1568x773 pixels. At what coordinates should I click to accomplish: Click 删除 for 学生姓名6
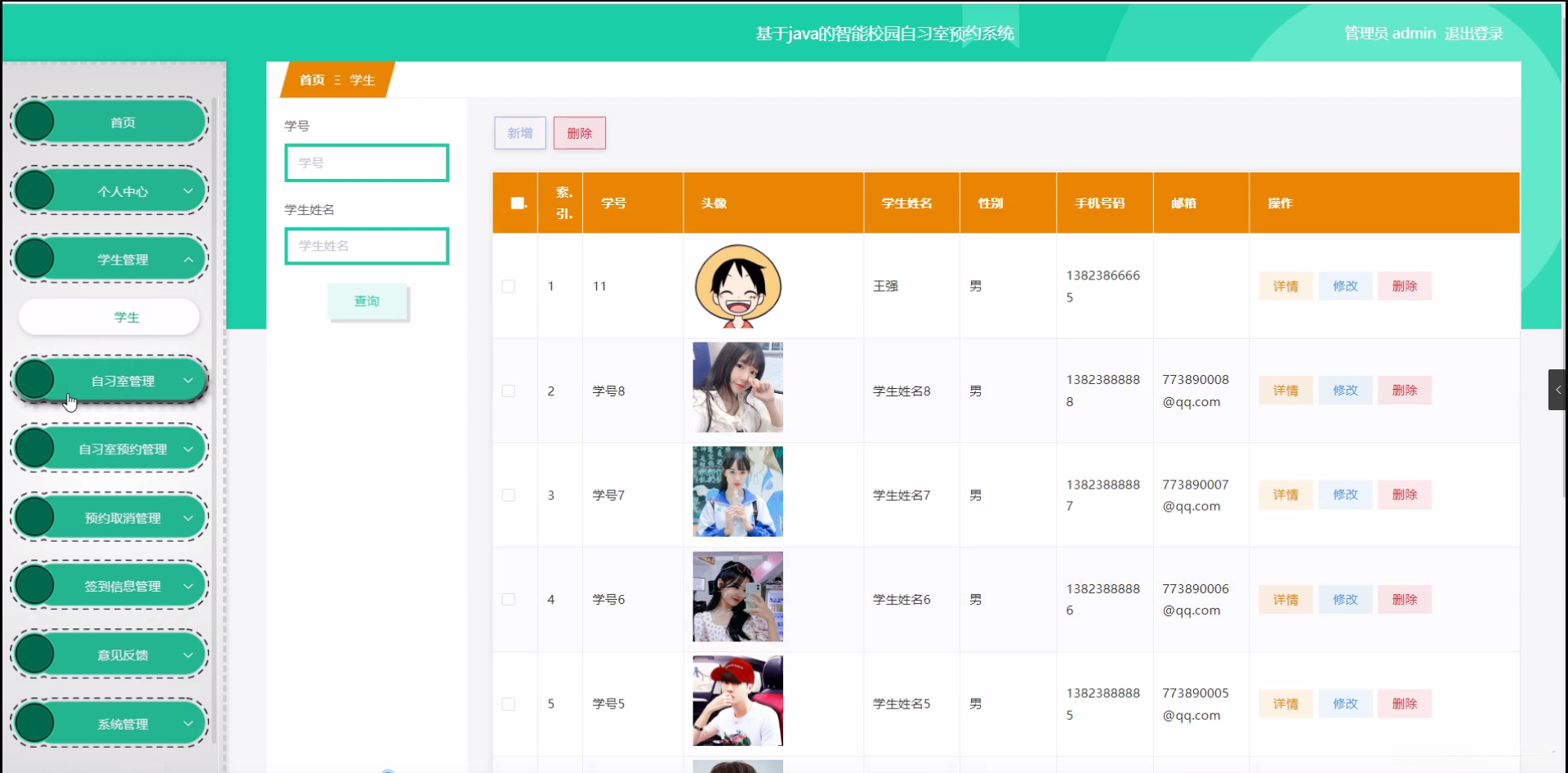(1405, 599)
